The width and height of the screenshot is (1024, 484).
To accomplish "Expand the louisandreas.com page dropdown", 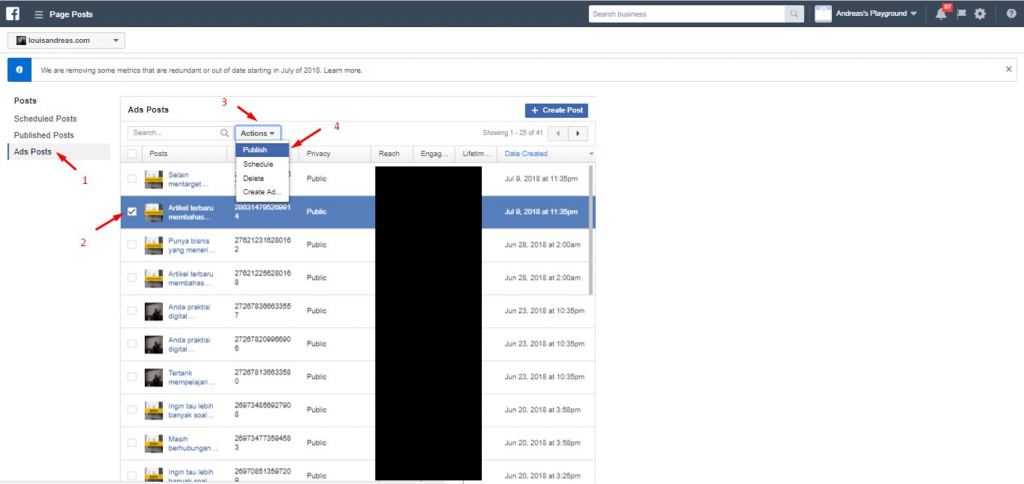I will click(x=66, y=40).
